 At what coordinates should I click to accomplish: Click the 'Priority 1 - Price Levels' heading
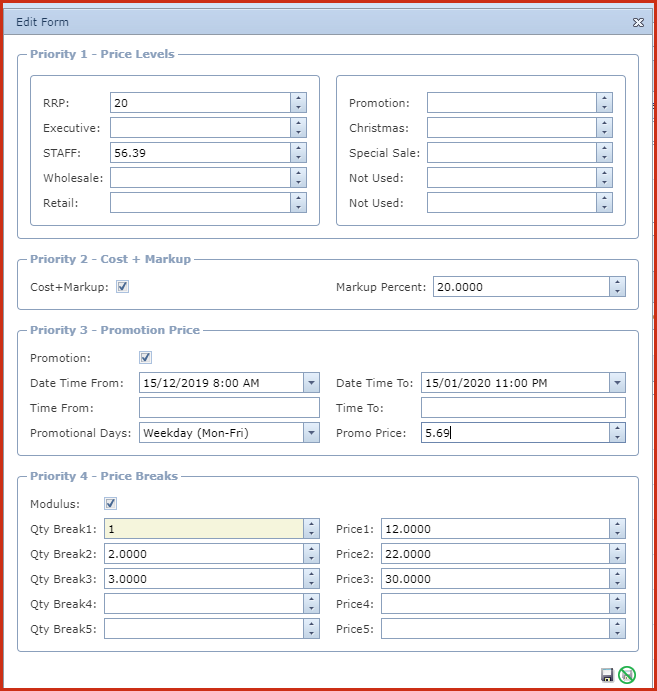102,54
